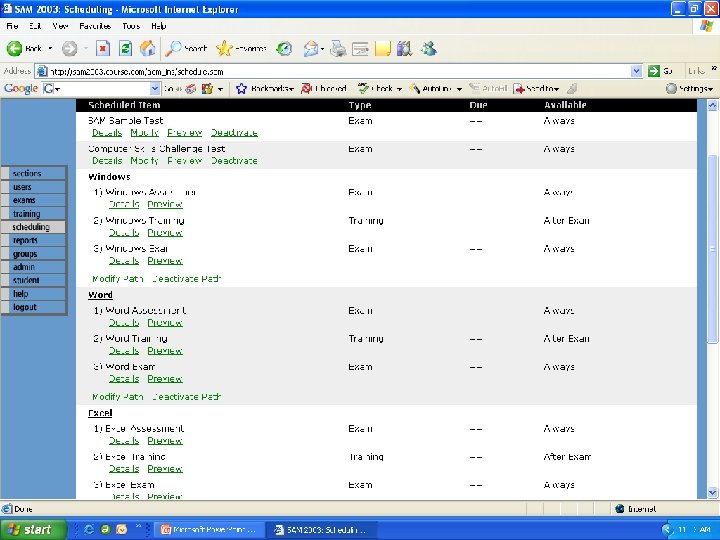Image resolution: width=720 pixels, height=540 pixels.
Task: Click the Edit page toolbar icon
Action: pos(360,48)
